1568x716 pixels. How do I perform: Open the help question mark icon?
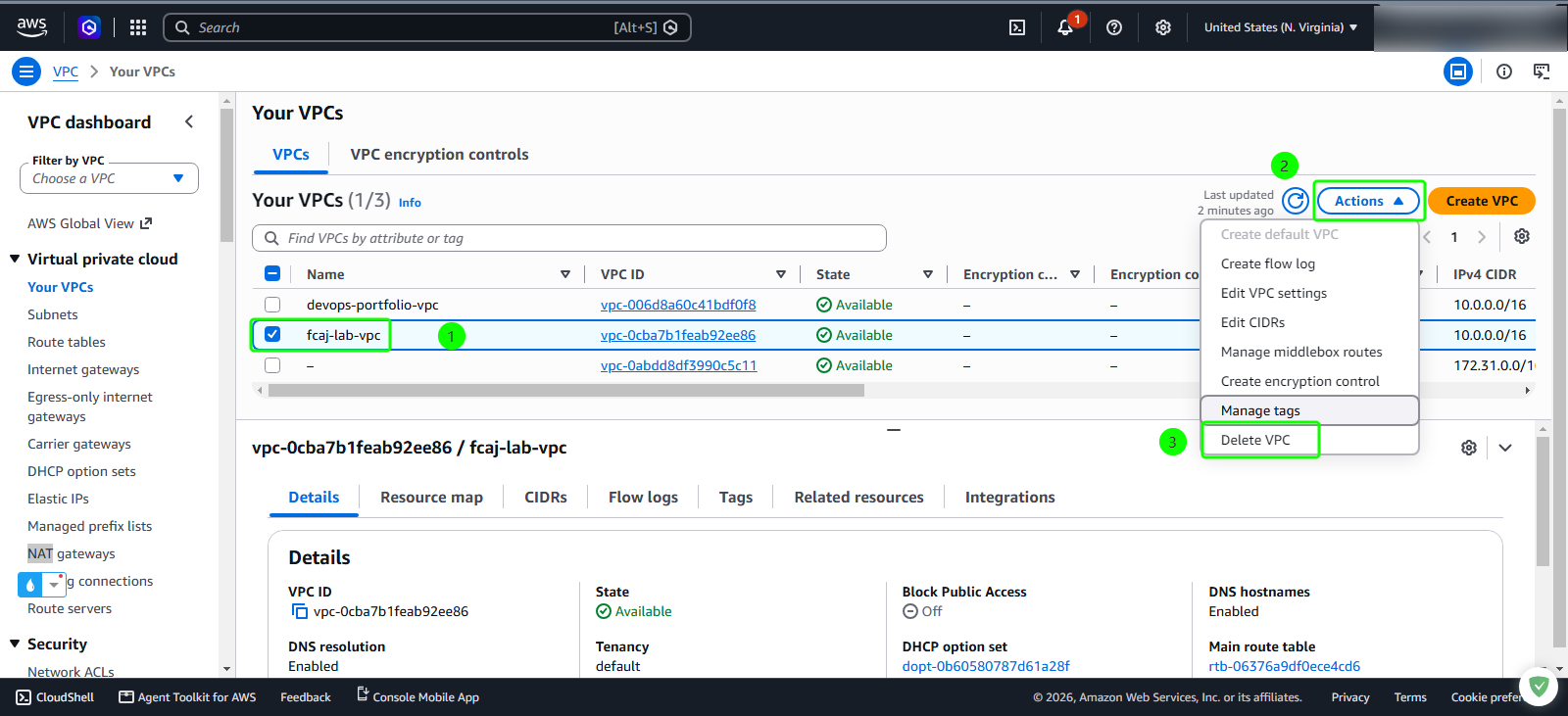point(1114,27)
